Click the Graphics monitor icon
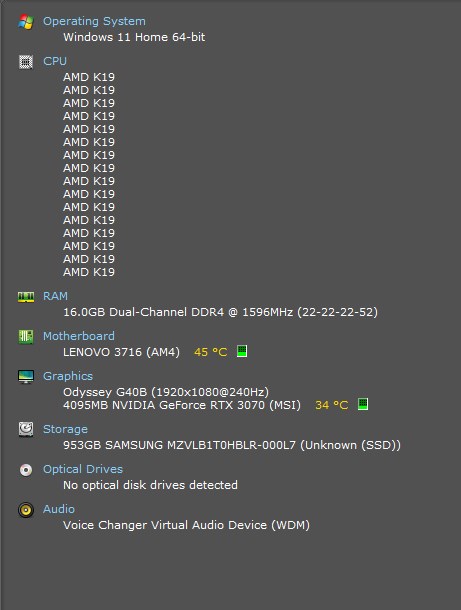Screen dimensions: 461x610 pos(26,377)
